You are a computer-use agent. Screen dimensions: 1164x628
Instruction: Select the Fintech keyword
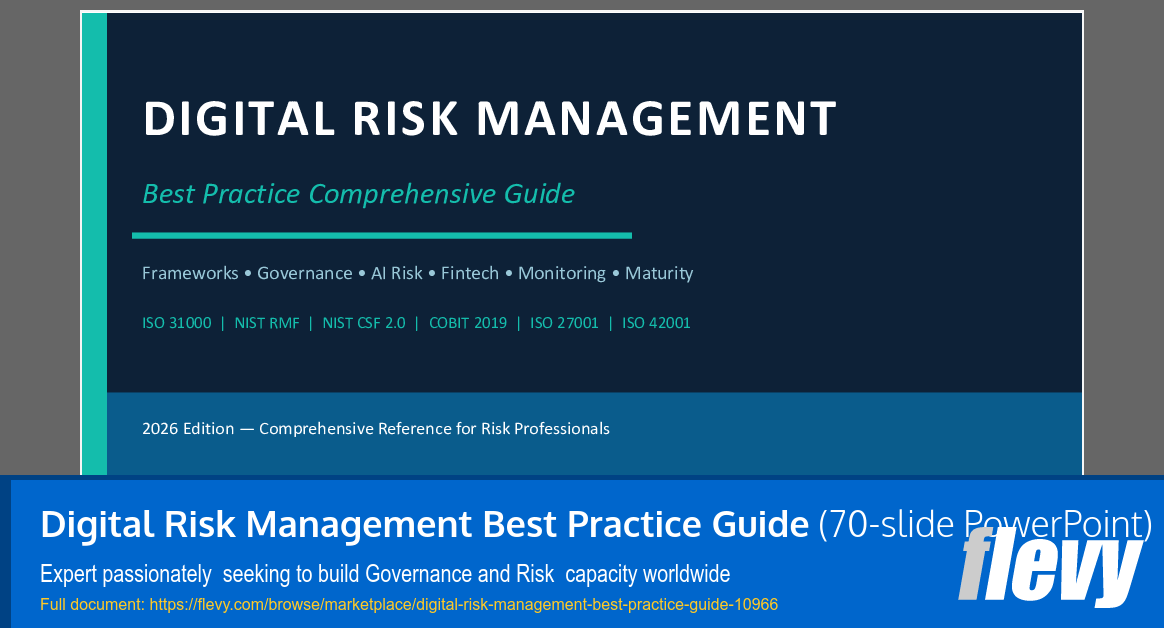[470, 272]
